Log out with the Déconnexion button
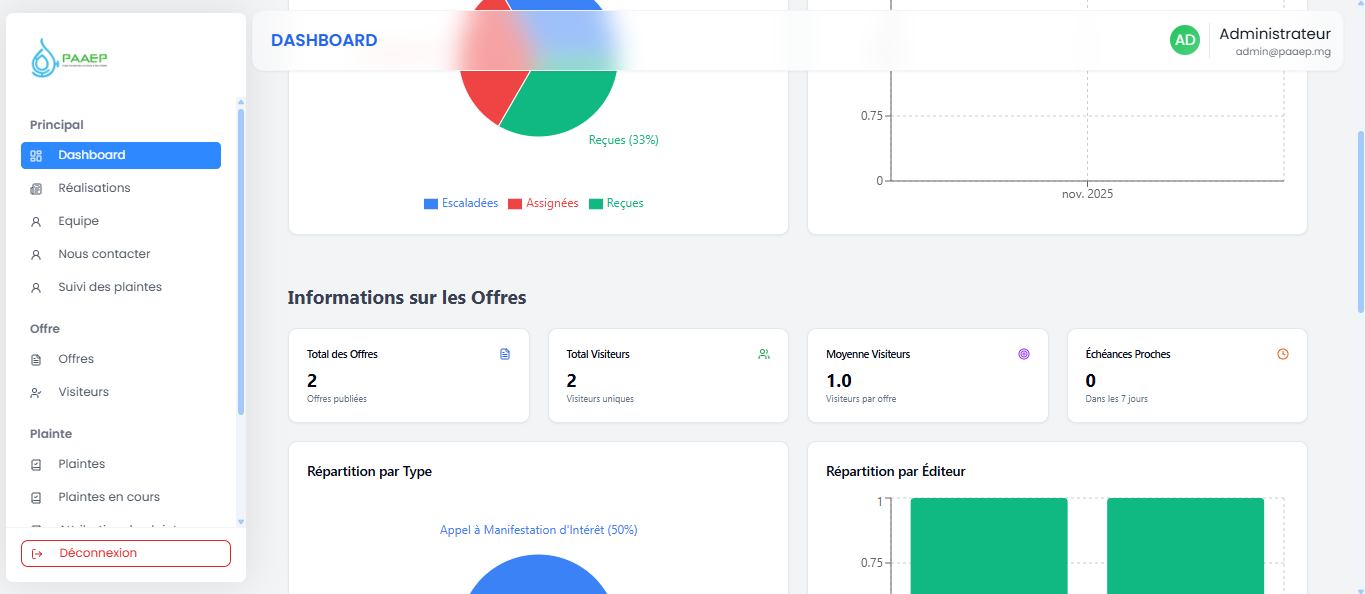1365x594 pixels. 126,553
